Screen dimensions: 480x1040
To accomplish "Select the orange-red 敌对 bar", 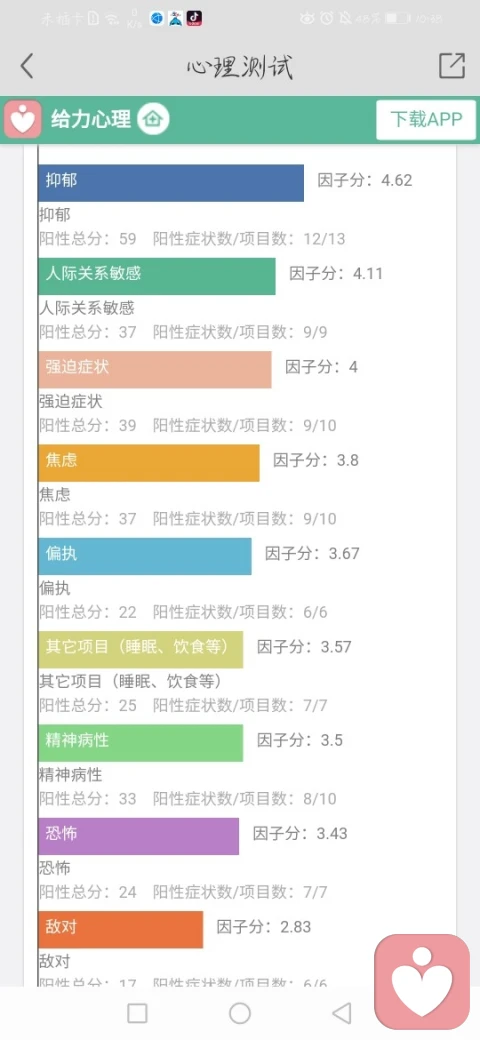I will click(x=121, y=929).
